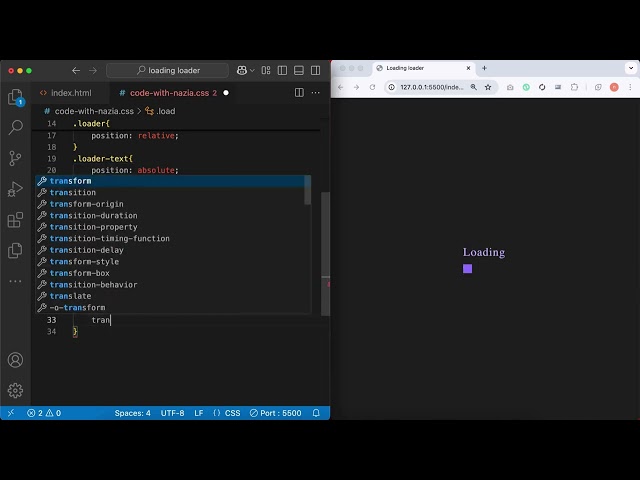Reload the browser page
640x480 pixels.
[x=372, y=87]
